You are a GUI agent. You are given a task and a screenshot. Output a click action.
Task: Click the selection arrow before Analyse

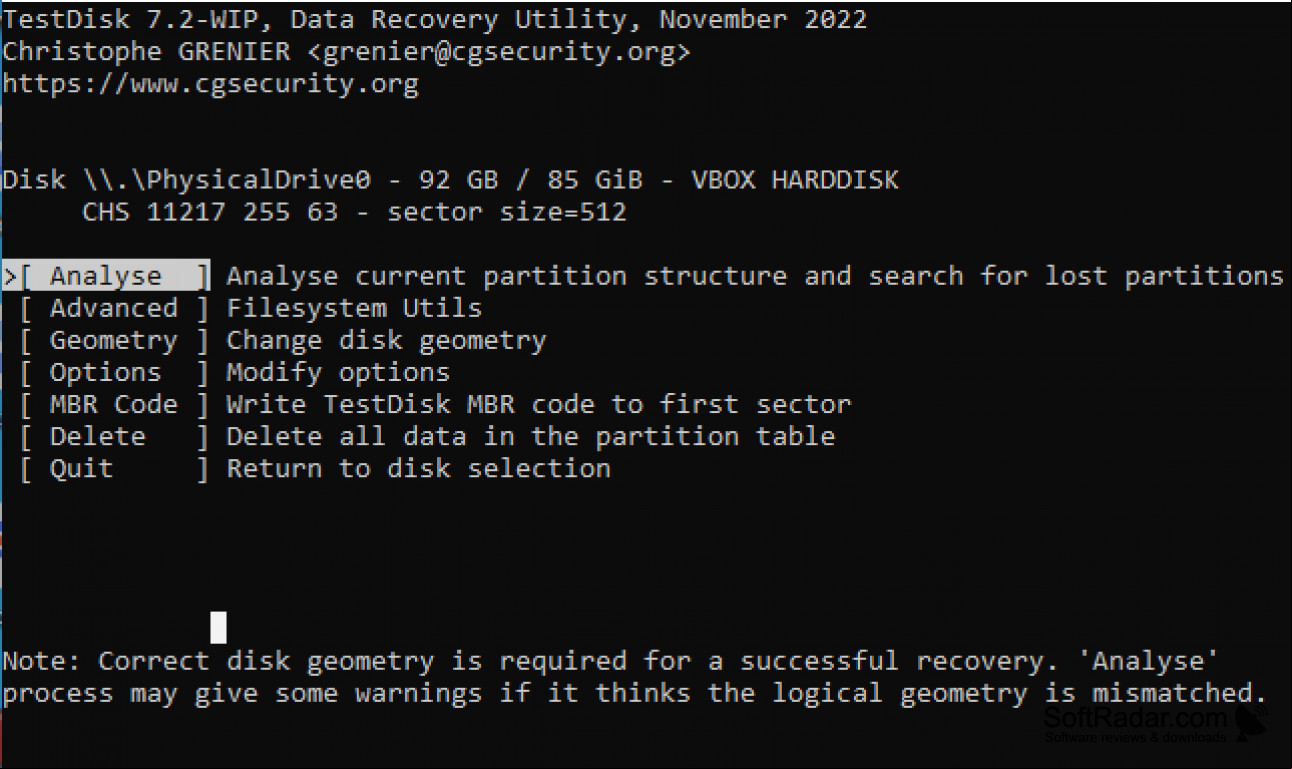[x=9, y=277]
